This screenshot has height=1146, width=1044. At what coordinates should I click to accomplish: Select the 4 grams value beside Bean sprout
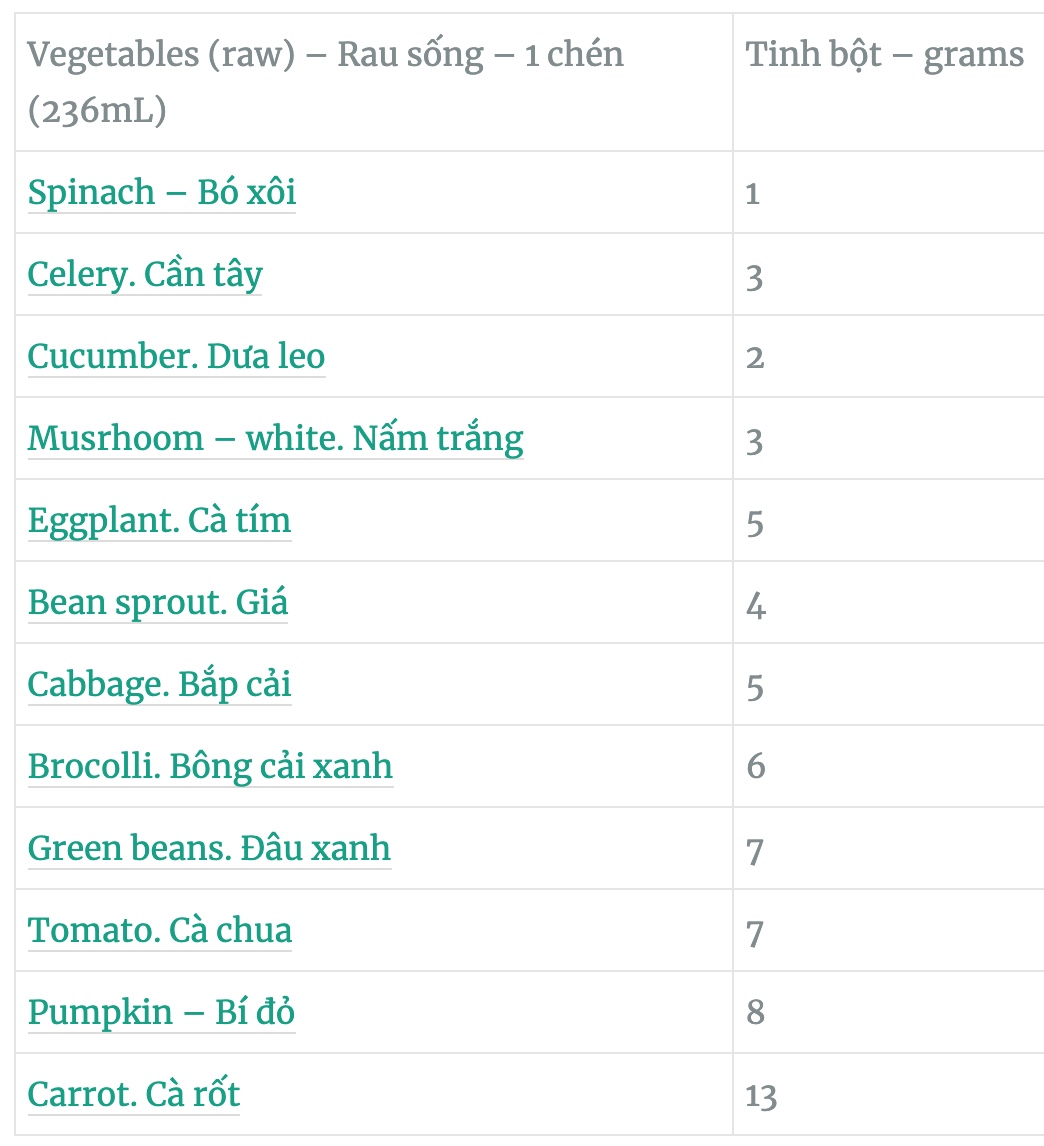755,604
